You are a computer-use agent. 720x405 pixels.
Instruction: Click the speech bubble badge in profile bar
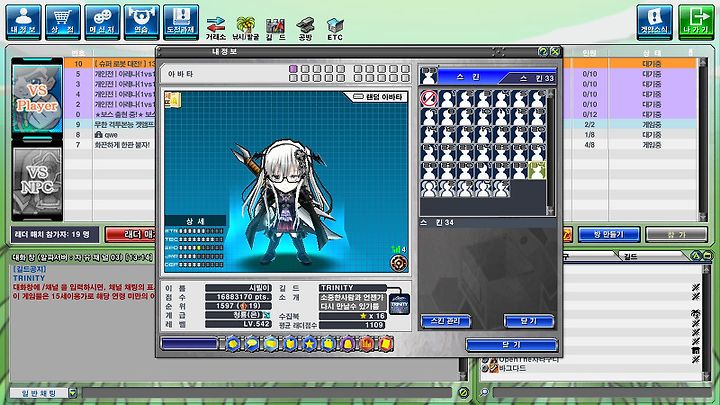point(252,343)
